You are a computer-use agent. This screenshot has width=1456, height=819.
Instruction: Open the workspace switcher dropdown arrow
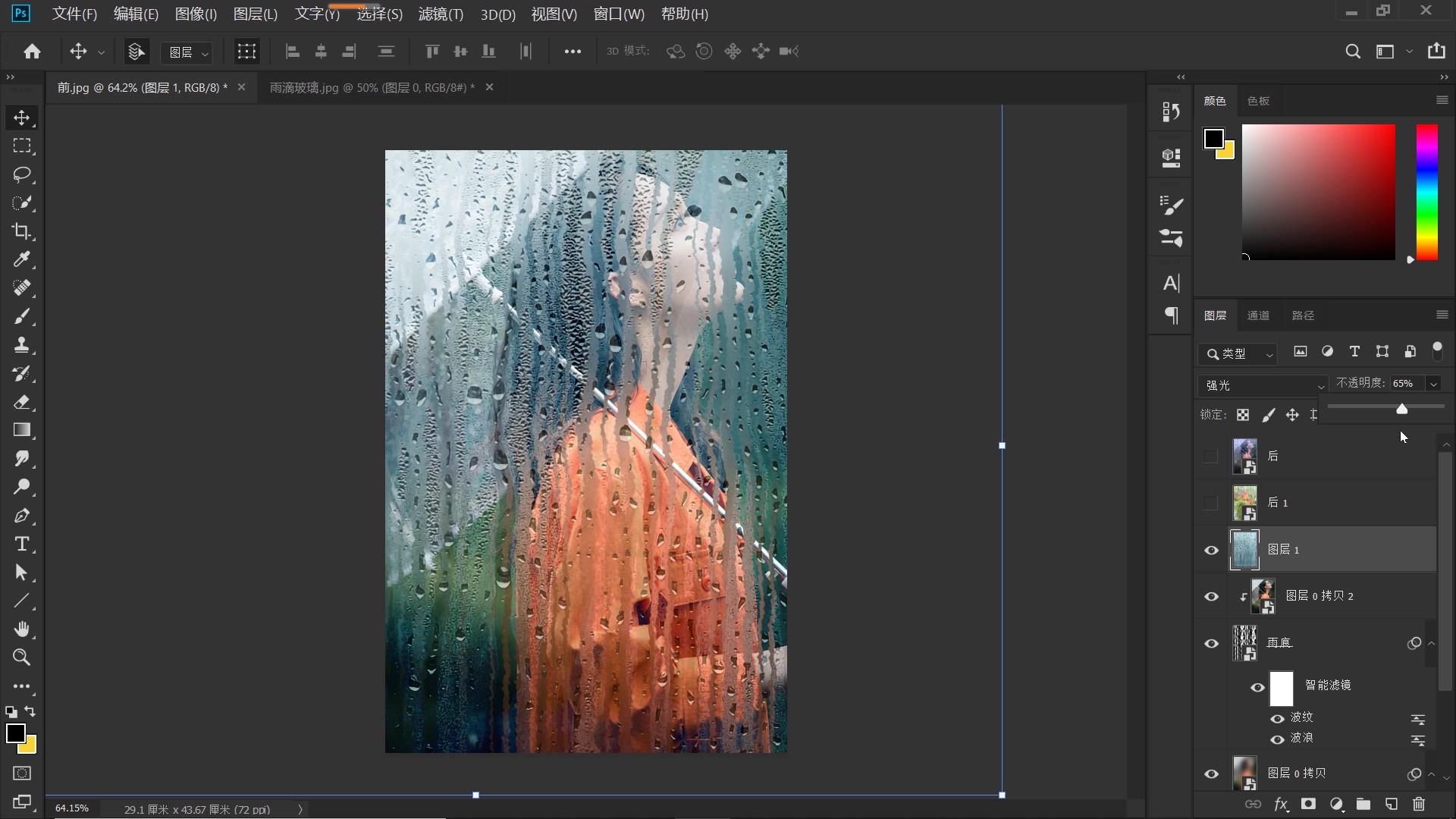coord(1409,51)
